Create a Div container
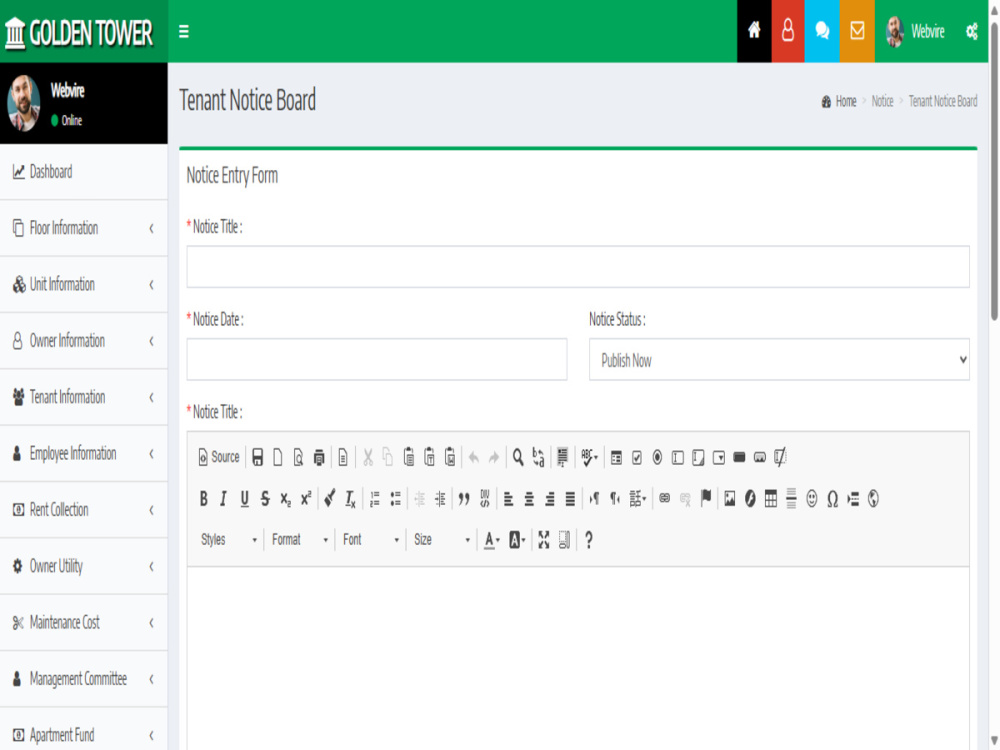This screenshot has width=1000, height=750. pos(485,499)
